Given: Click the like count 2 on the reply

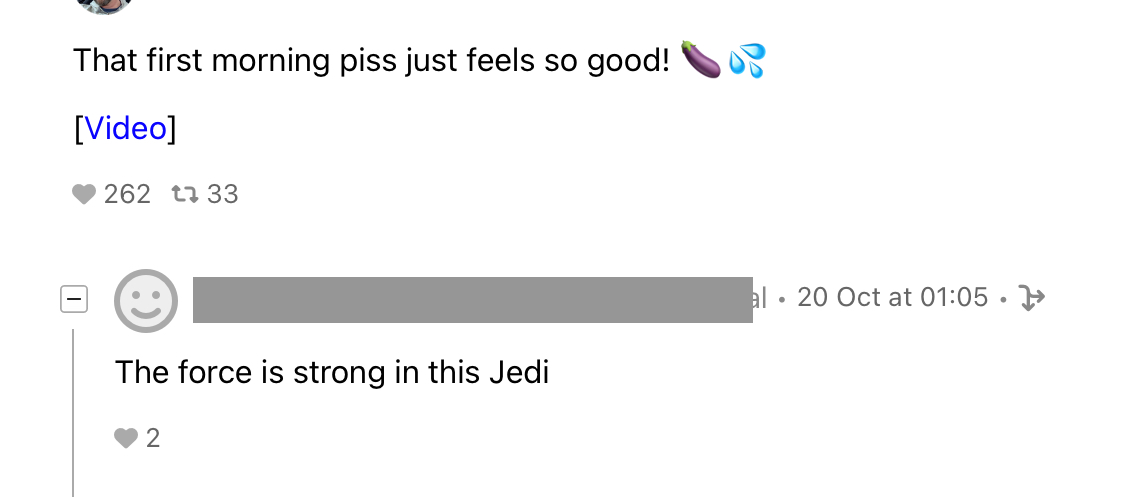Looking at the screenshot, I should coord(153,438).
